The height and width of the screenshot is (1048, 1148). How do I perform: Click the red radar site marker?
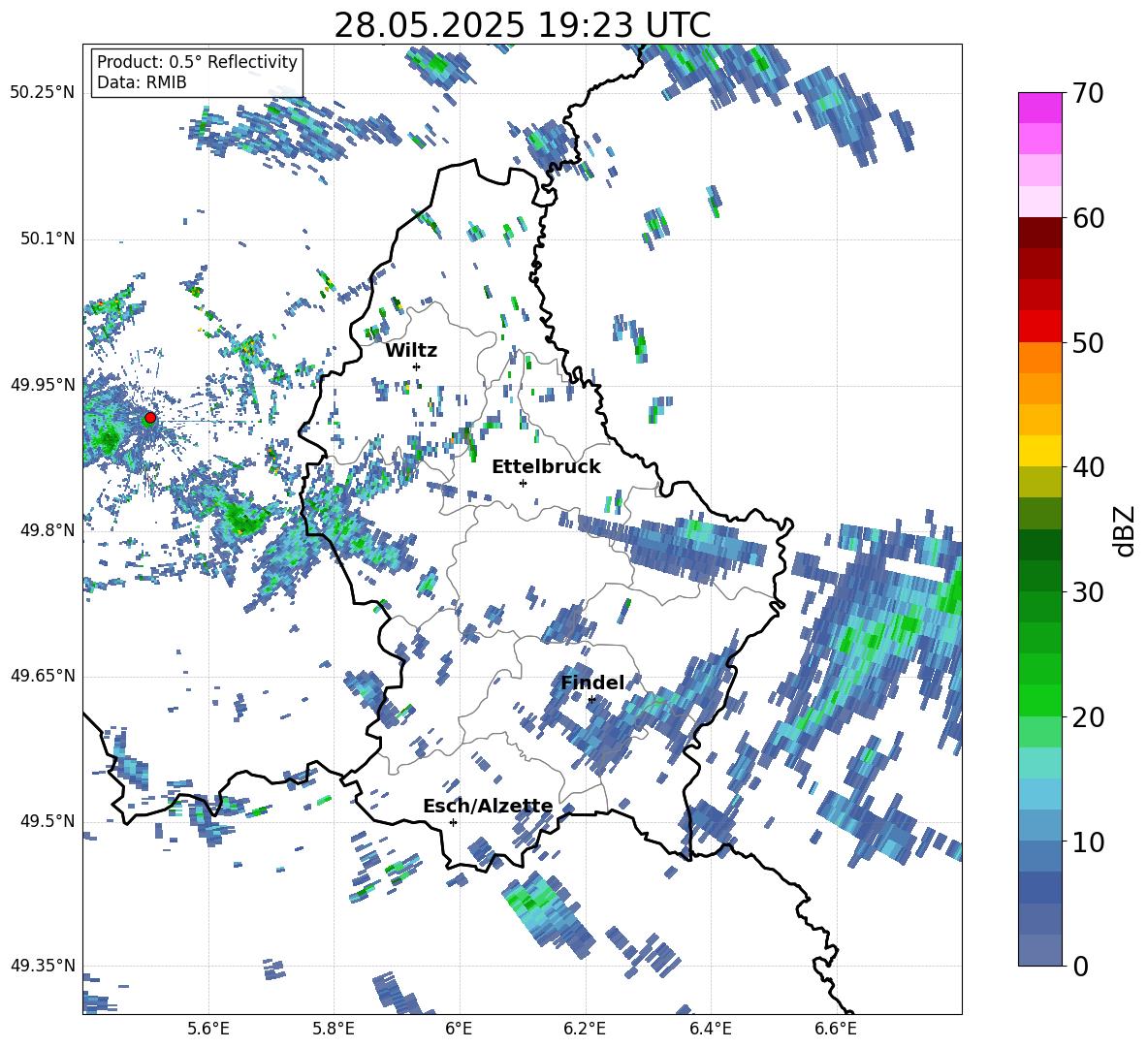150,418
